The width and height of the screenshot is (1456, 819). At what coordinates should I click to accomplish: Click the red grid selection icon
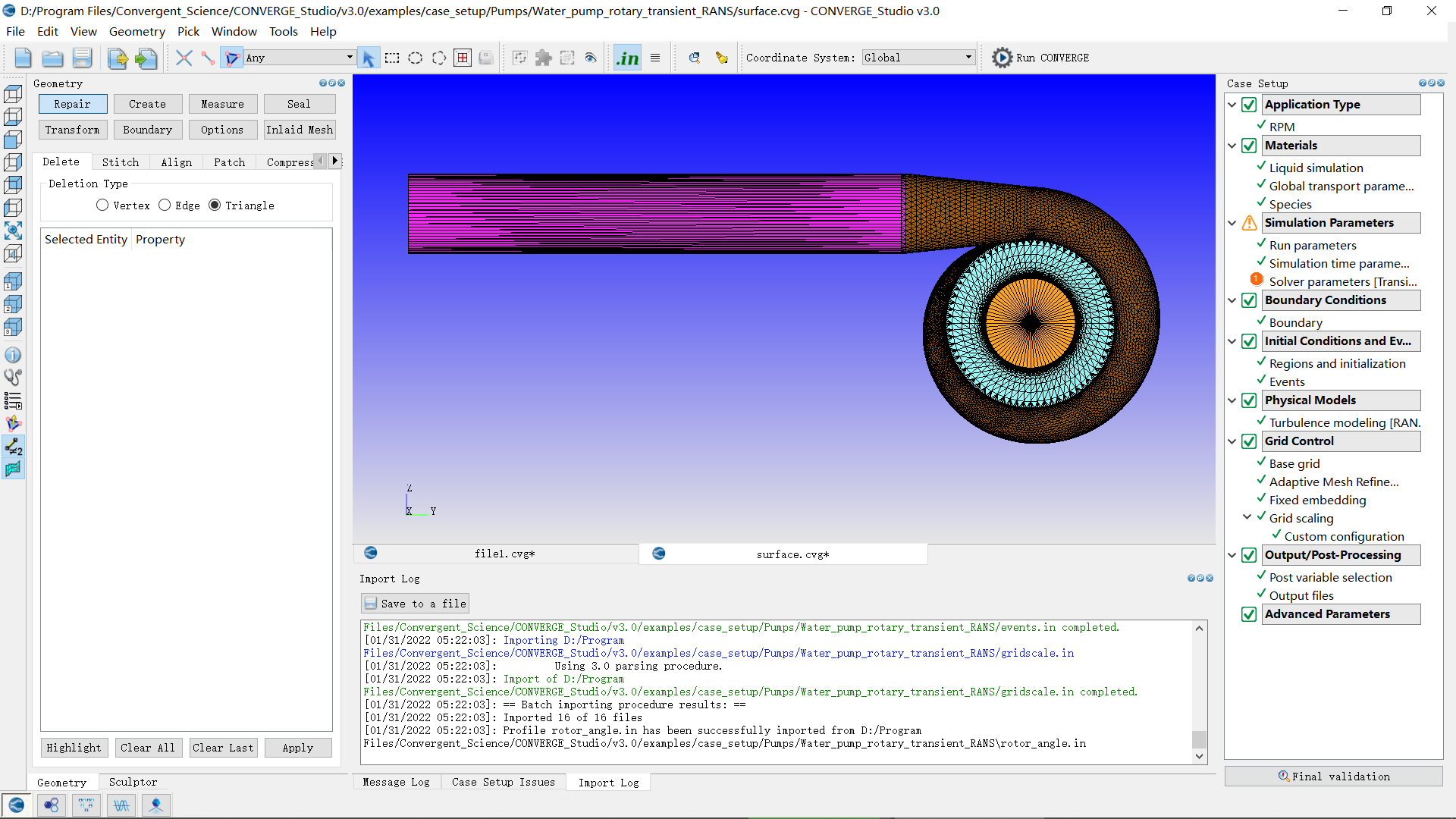click(463, 58)
